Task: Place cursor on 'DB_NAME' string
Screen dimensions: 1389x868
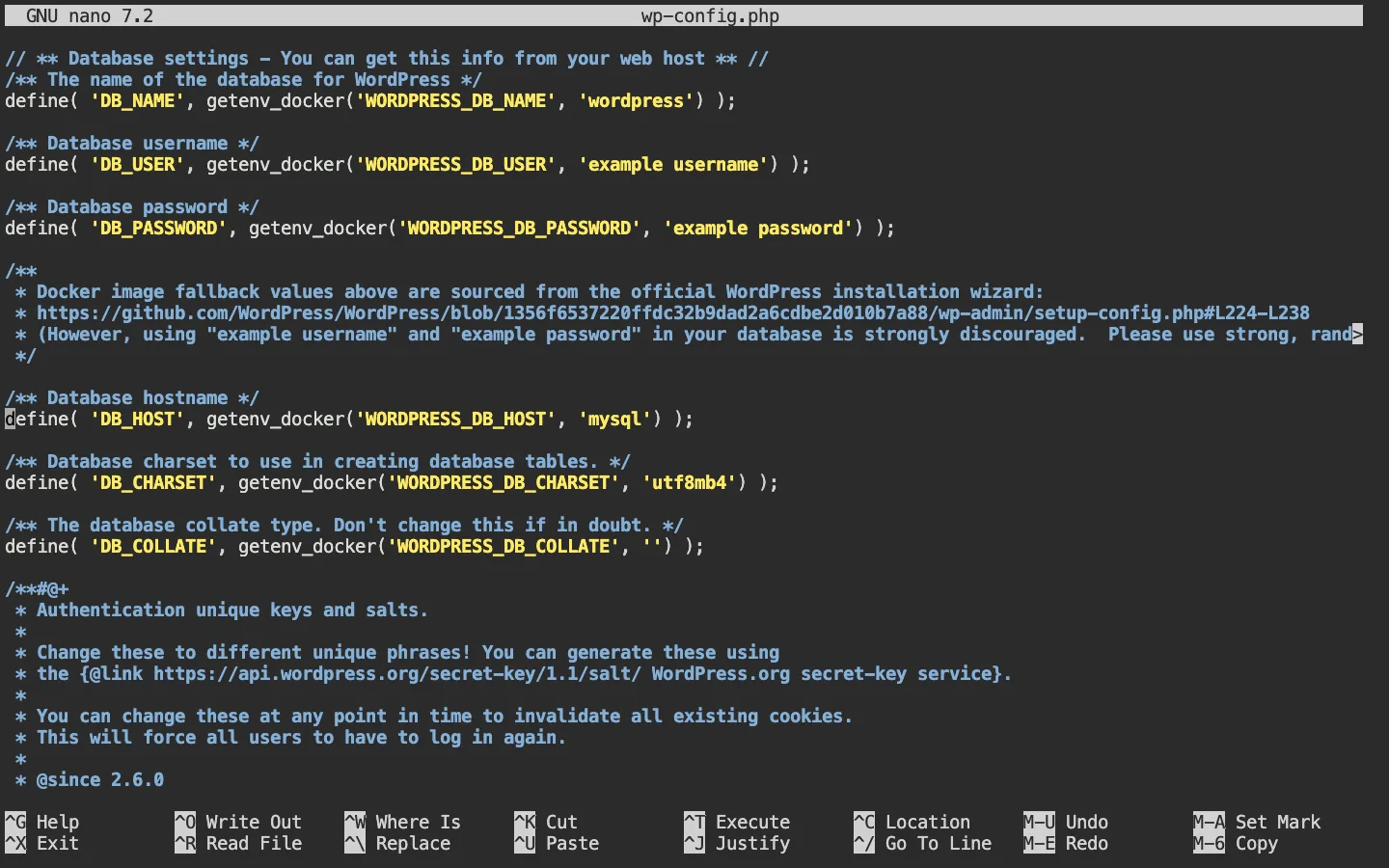Action: [137, 100]
